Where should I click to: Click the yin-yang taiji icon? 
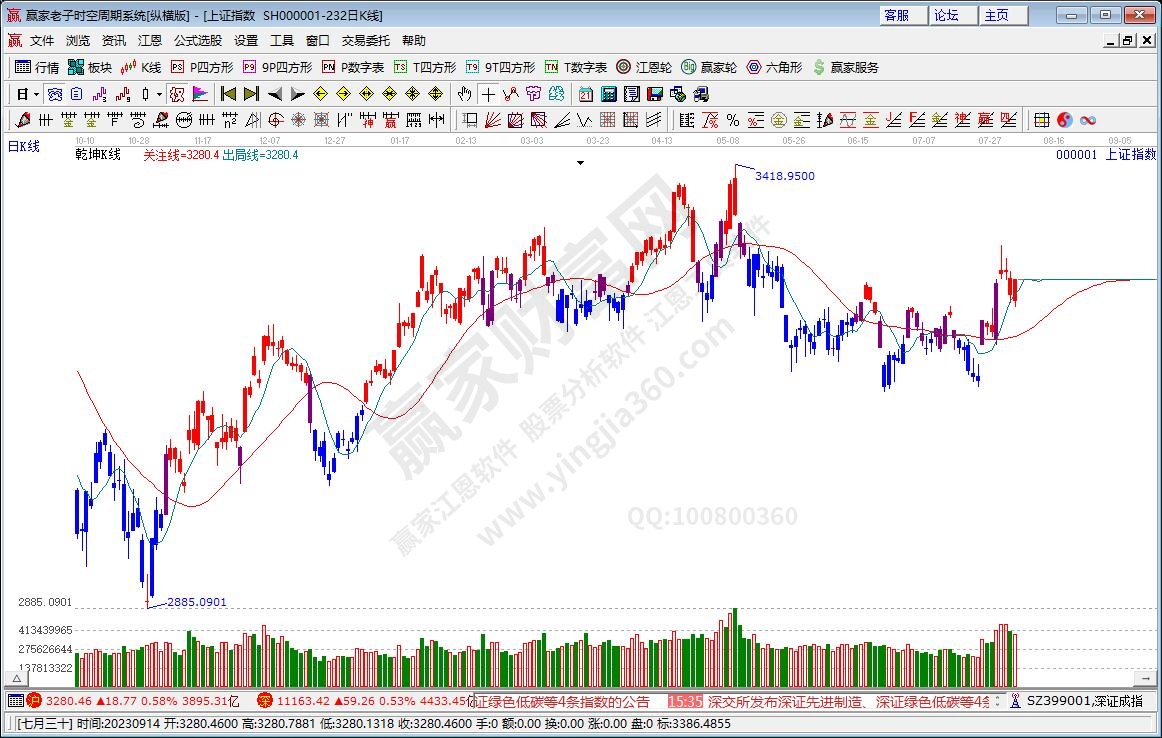pos(1064,120)
